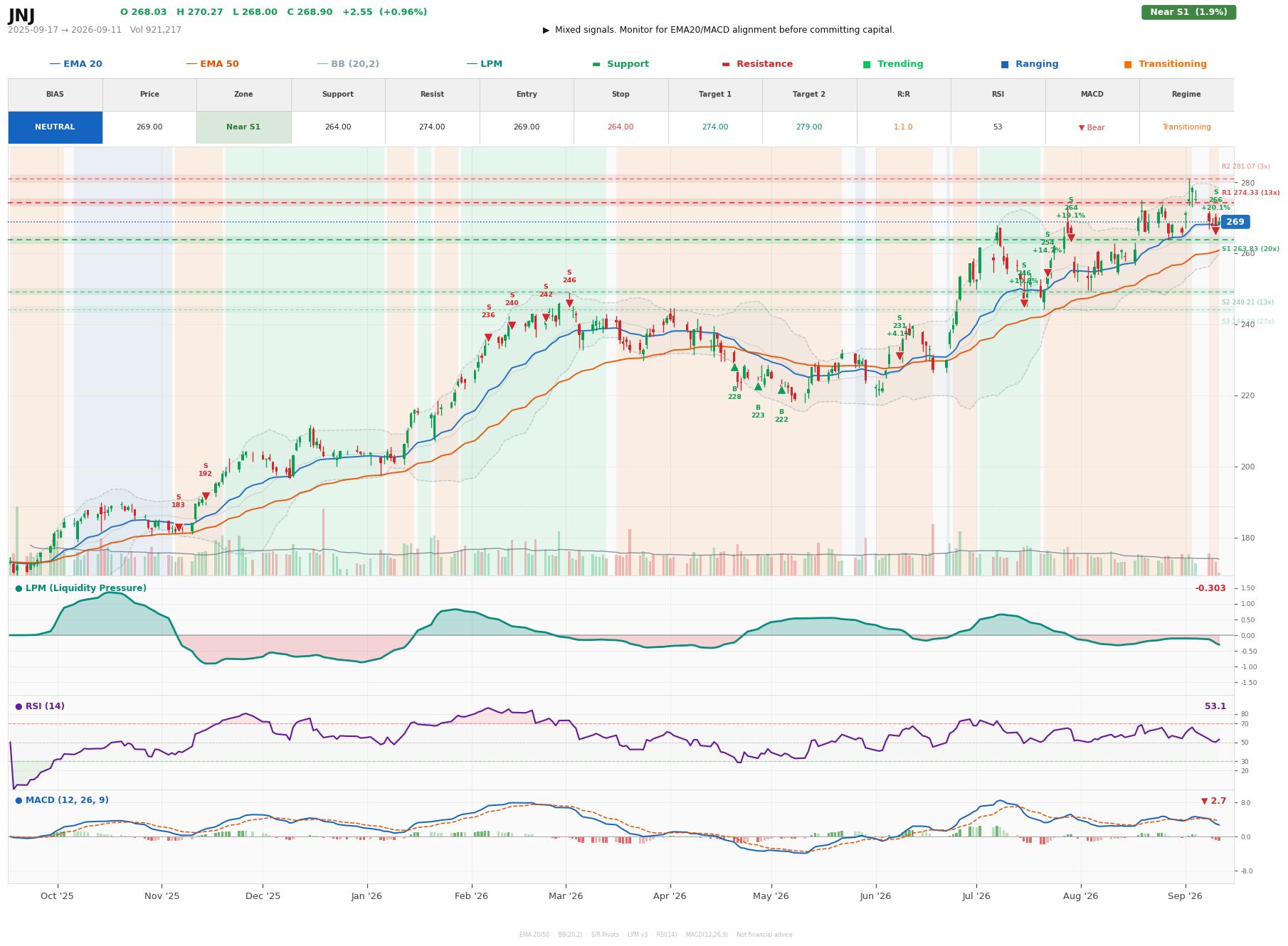
Task: Click the NEUTRAL bias cell
Action: [x=55, y=127]
